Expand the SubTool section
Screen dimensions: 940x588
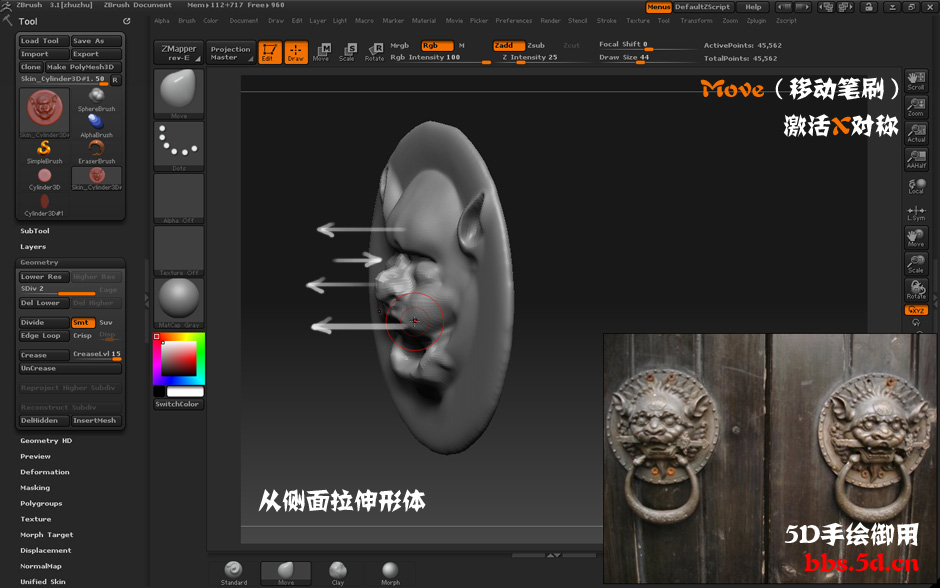35,231
